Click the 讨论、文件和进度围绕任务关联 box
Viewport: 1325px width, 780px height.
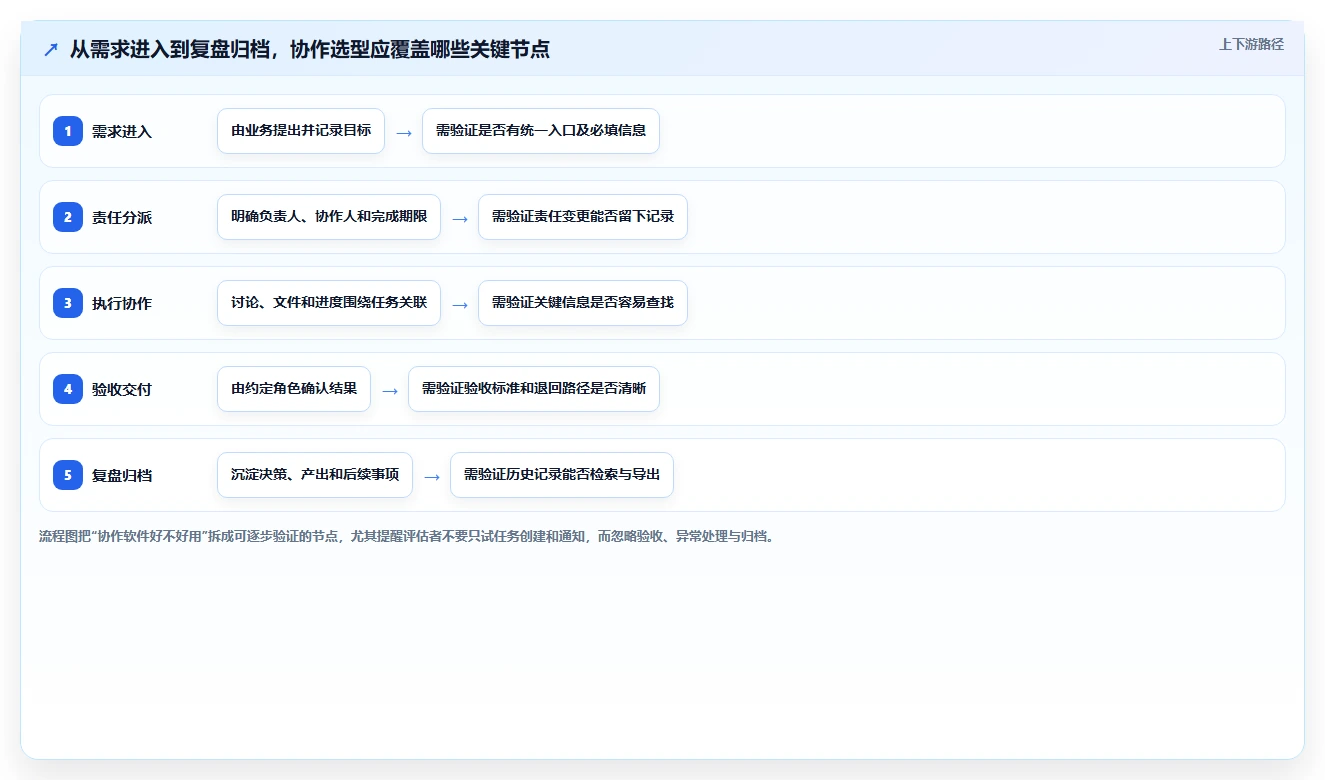tap(329, 303)
